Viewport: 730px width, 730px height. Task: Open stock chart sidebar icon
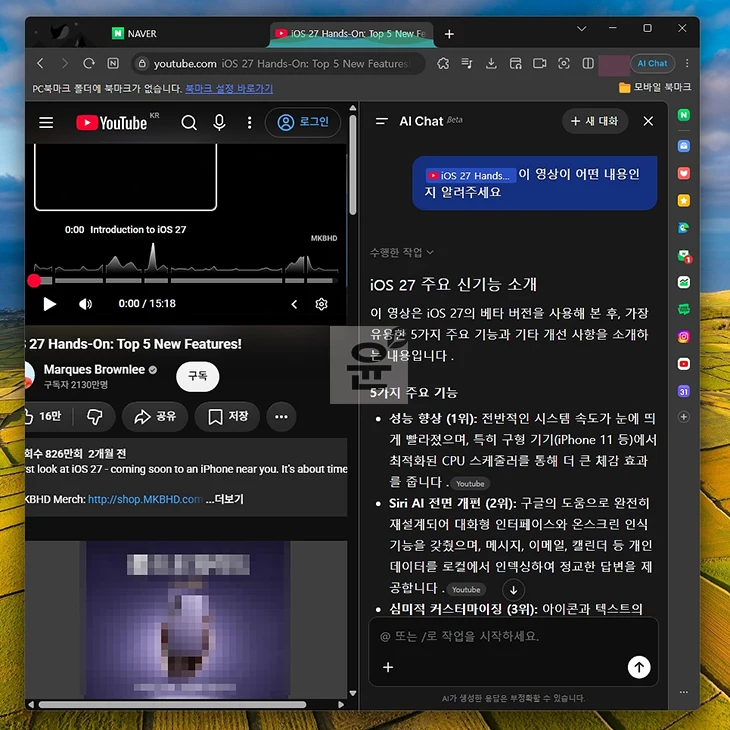683,282
